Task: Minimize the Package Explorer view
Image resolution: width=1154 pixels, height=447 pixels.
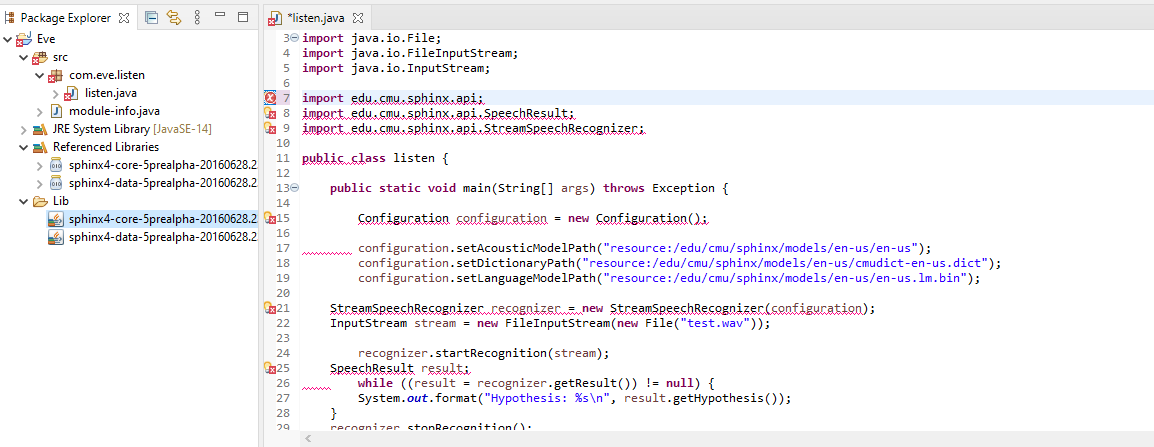Action: point(219,15)
